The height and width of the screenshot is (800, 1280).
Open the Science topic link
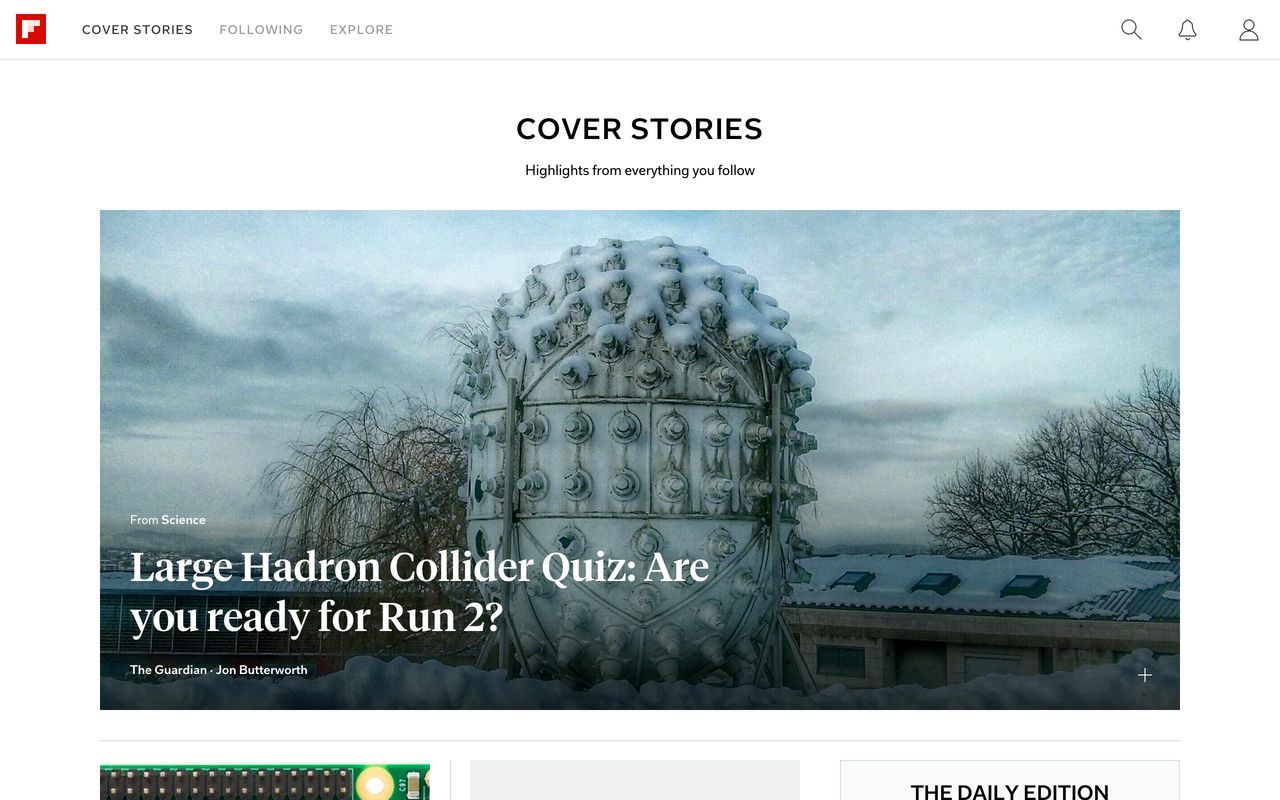click(x=184, y=520)
